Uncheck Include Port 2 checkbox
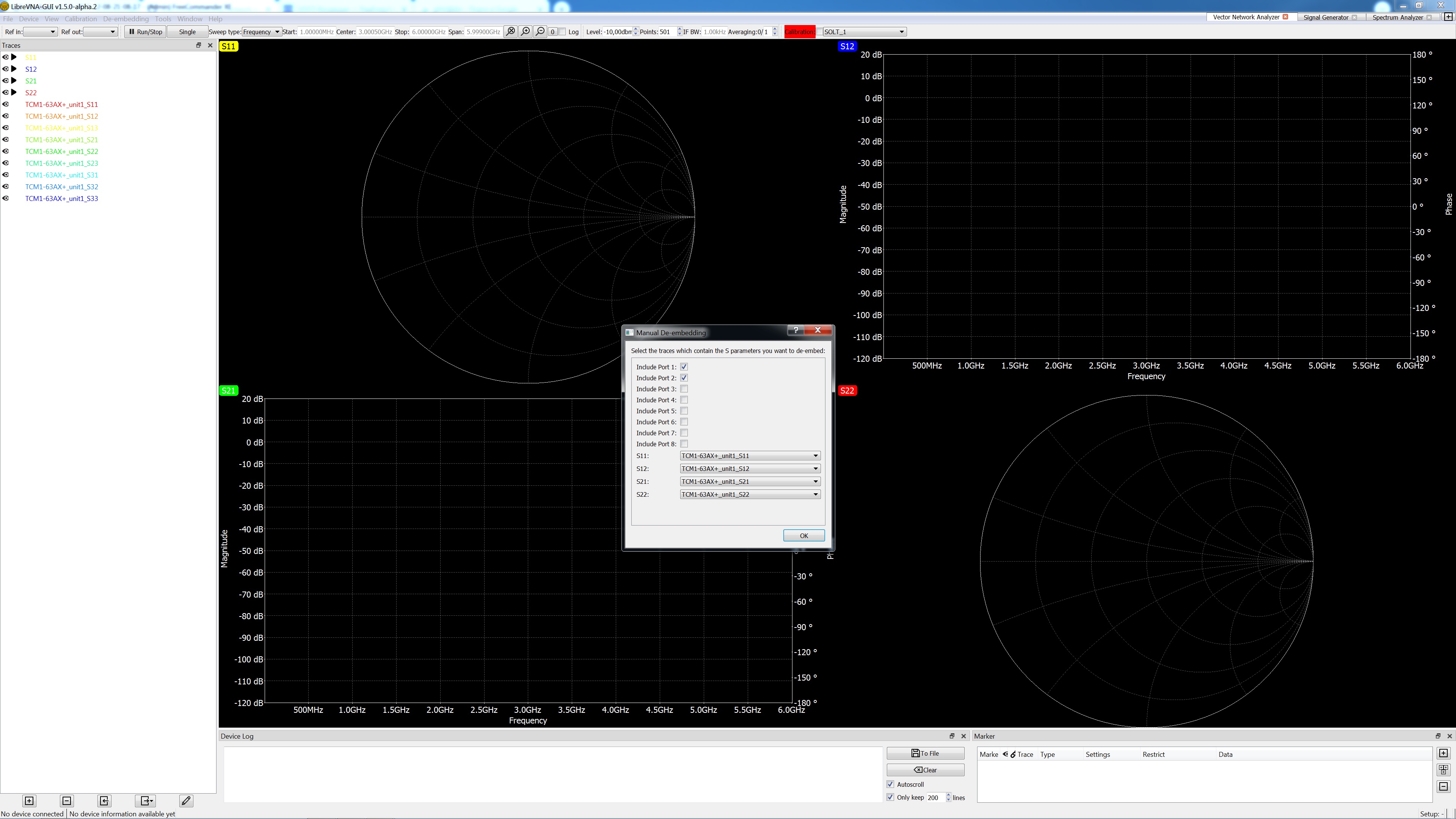The width and height of the screenshot is (1456, 819). pyautogui.click(x=684, y=378)
